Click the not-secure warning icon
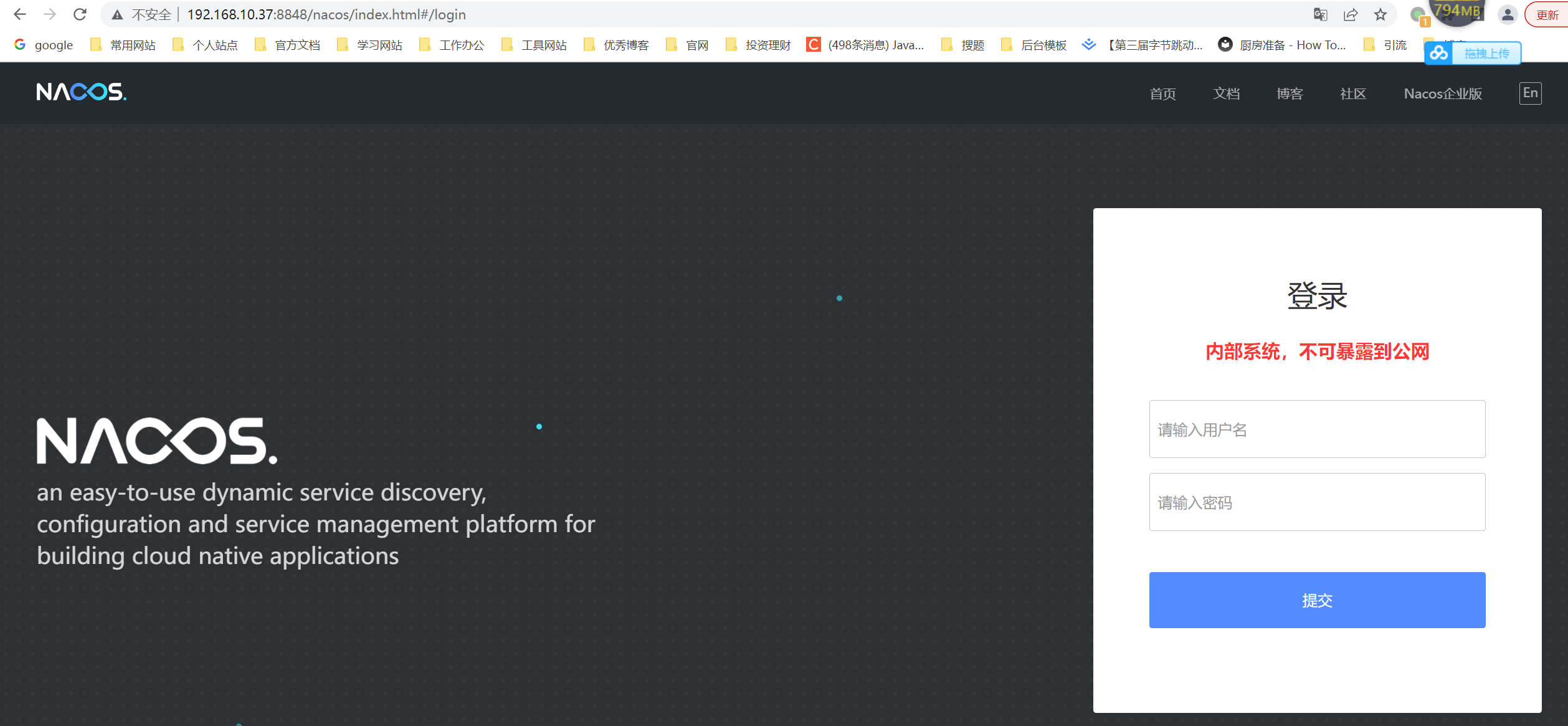The width and height of the screenshot is (1568, 726). 117,14
